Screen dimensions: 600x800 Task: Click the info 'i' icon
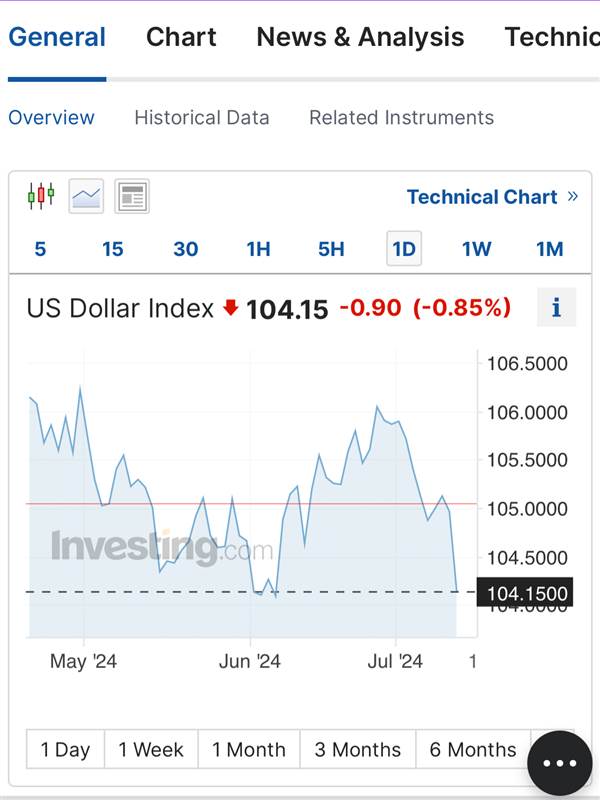click(x=556, y=307)
